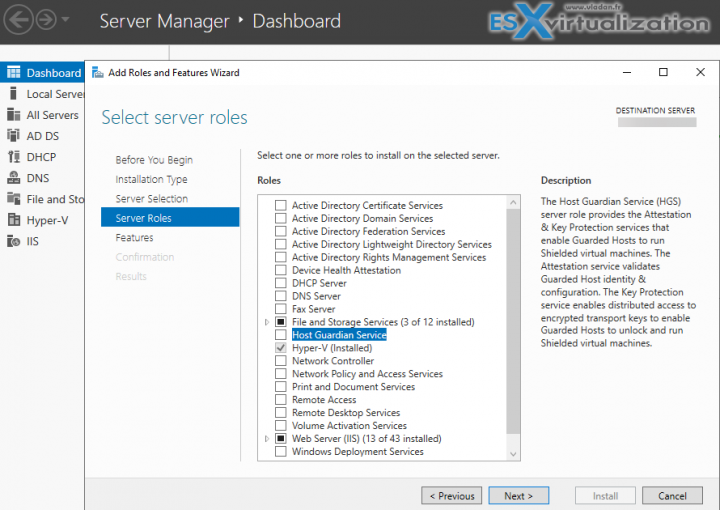The image size is (720, 510).
Task: Check Print and Document Services
Action: tap(281, 387)
